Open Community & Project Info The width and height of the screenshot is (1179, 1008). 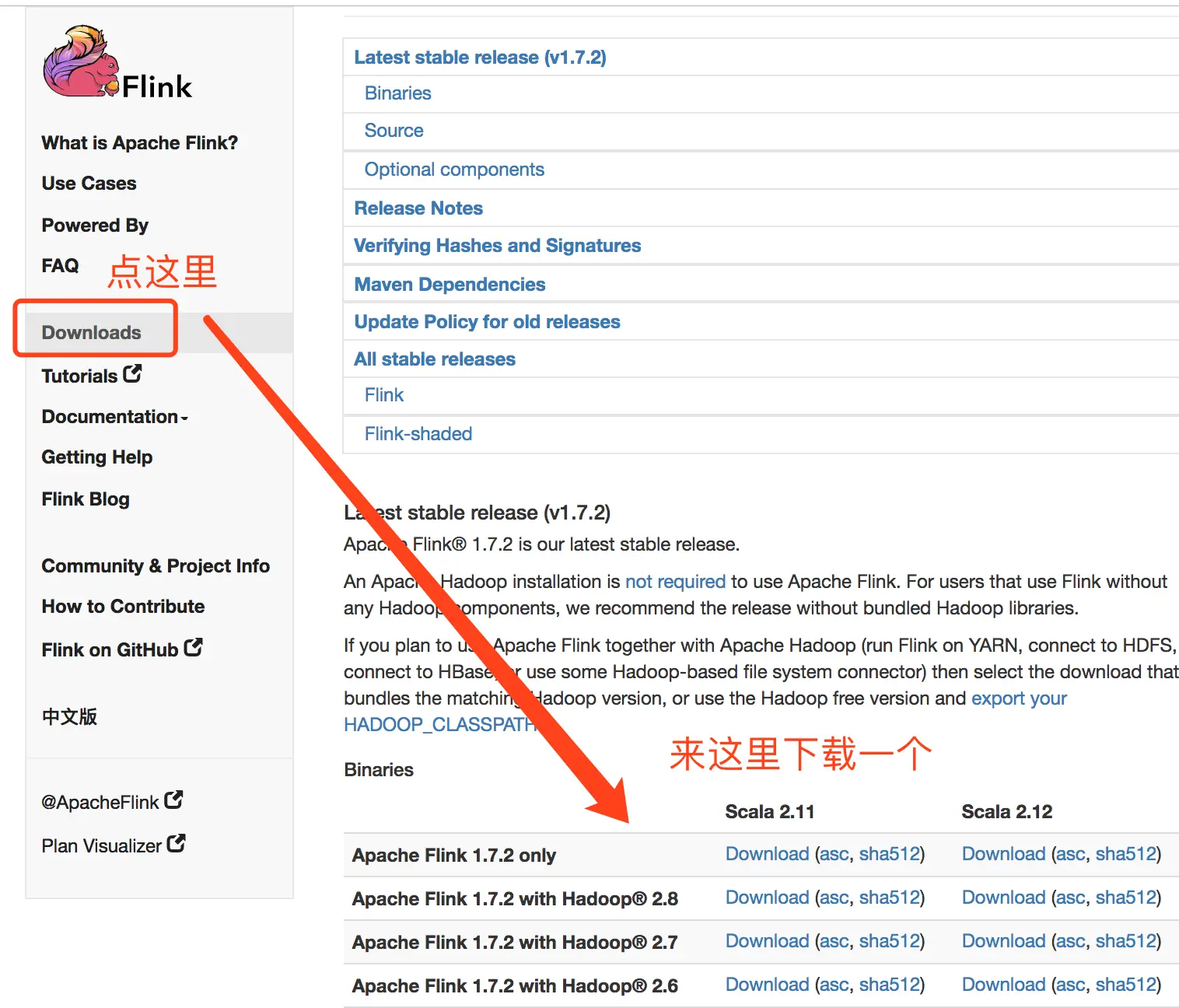[x=156, y=566]
